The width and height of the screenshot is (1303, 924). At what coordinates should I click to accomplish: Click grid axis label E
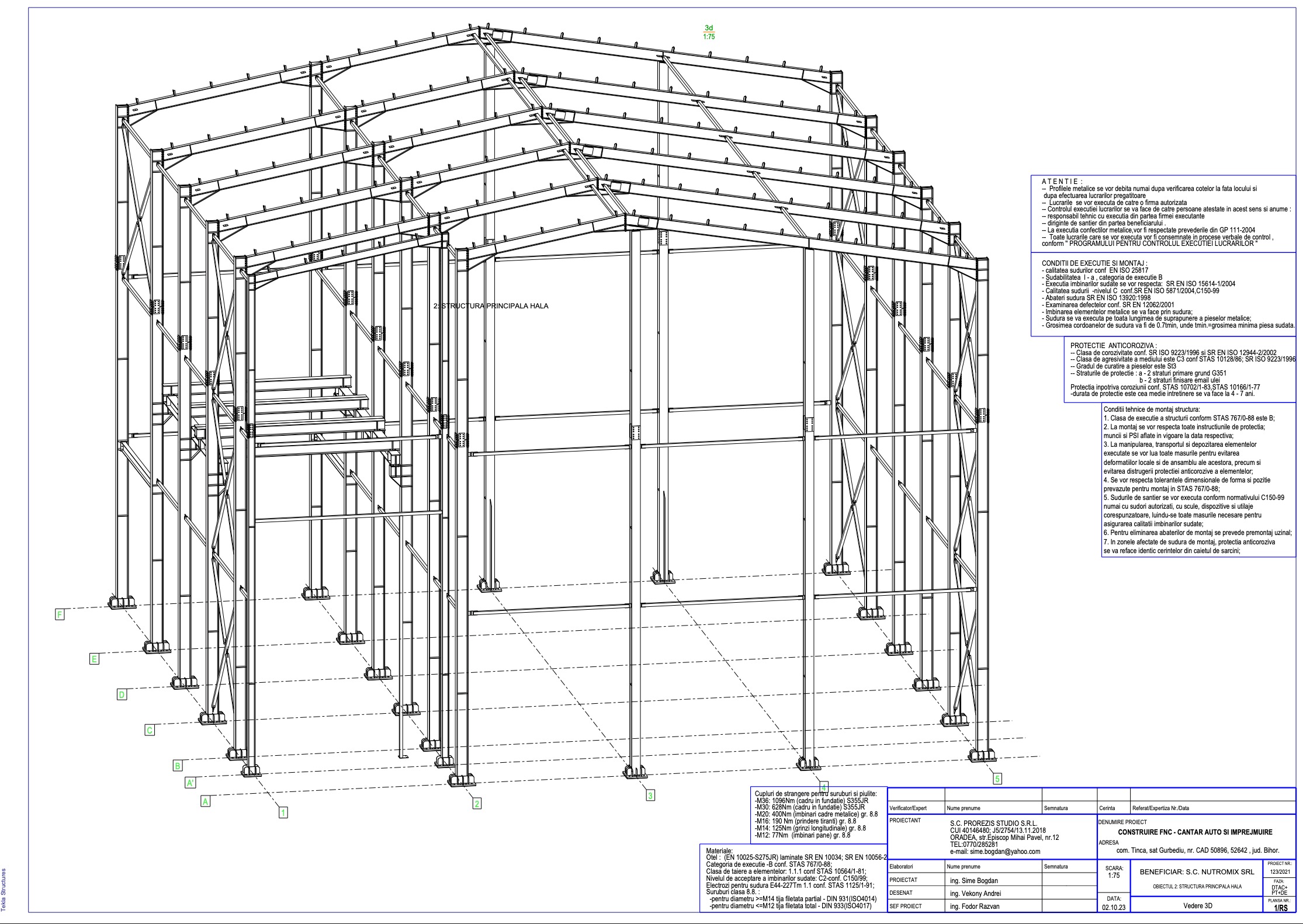(93, 659)
